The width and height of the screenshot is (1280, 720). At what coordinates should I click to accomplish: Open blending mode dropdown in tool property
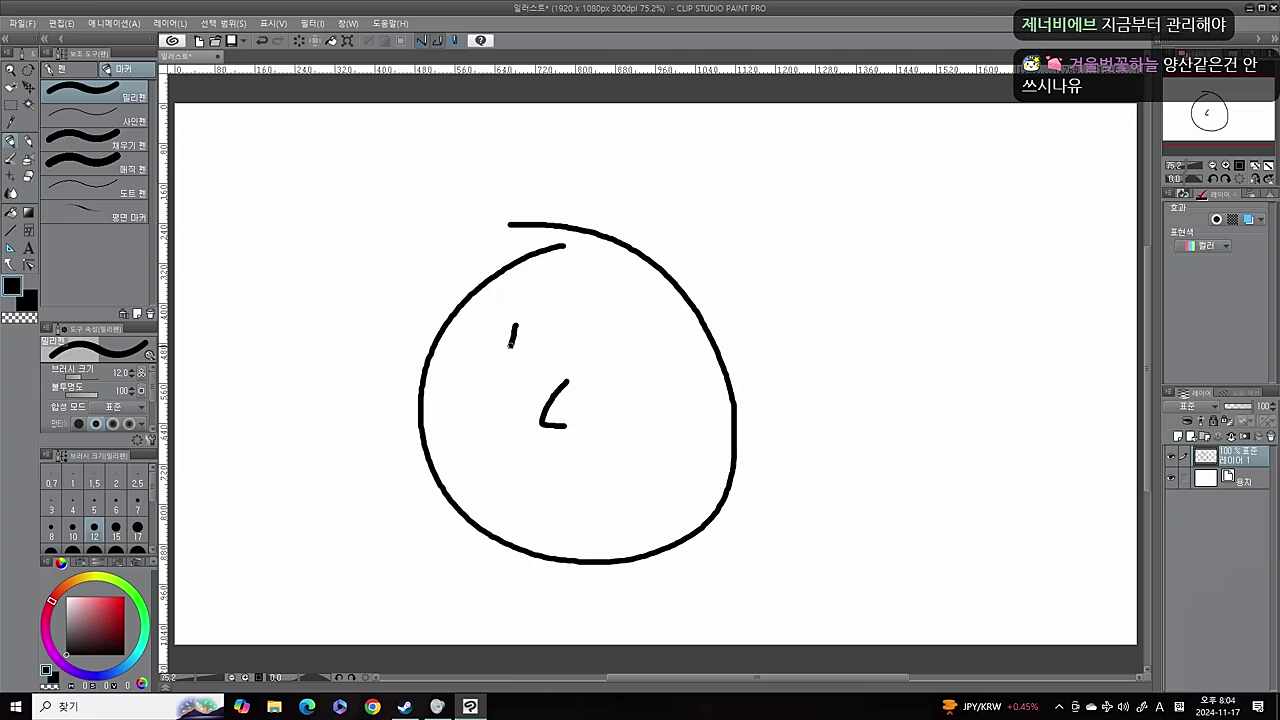click(x=117, y=407)
